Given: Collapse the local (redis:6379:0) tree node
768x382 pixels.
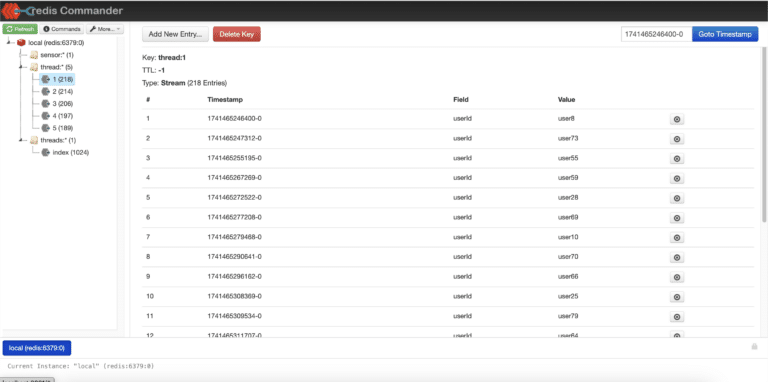Looking at the screenshot, I should 9,43.
